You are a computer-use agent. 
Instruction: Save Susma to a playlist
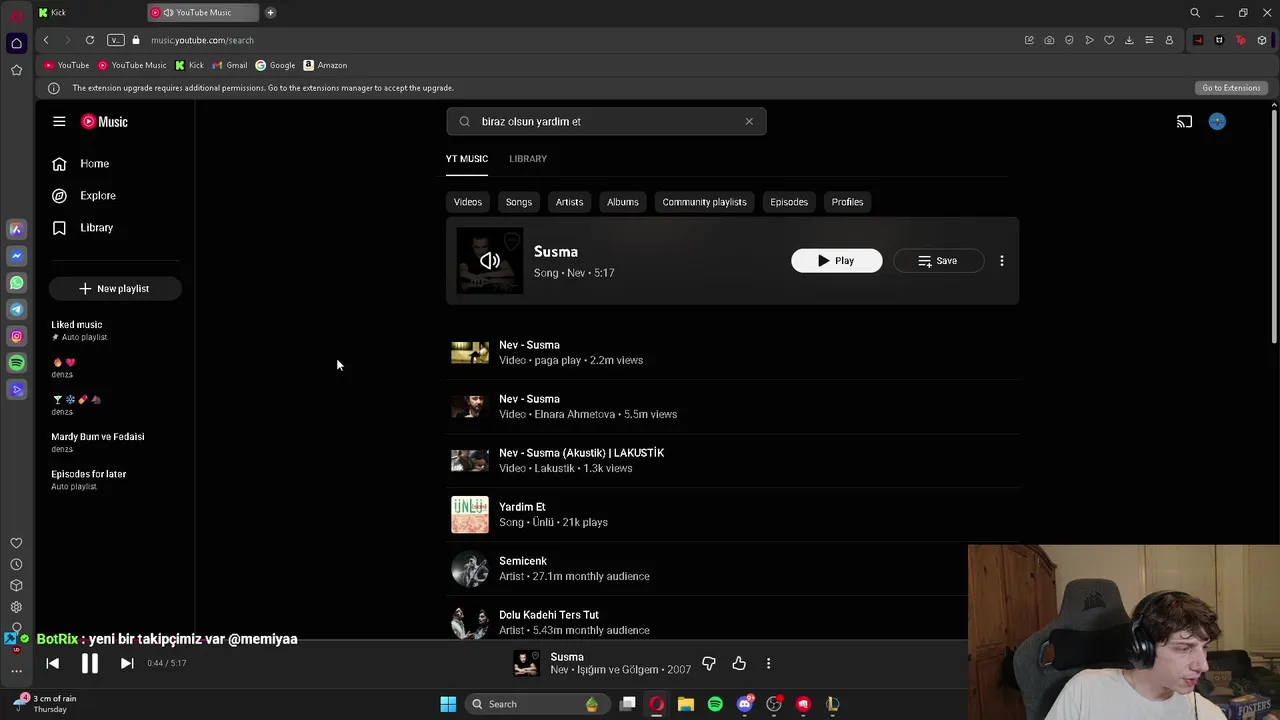pos(938,260)
